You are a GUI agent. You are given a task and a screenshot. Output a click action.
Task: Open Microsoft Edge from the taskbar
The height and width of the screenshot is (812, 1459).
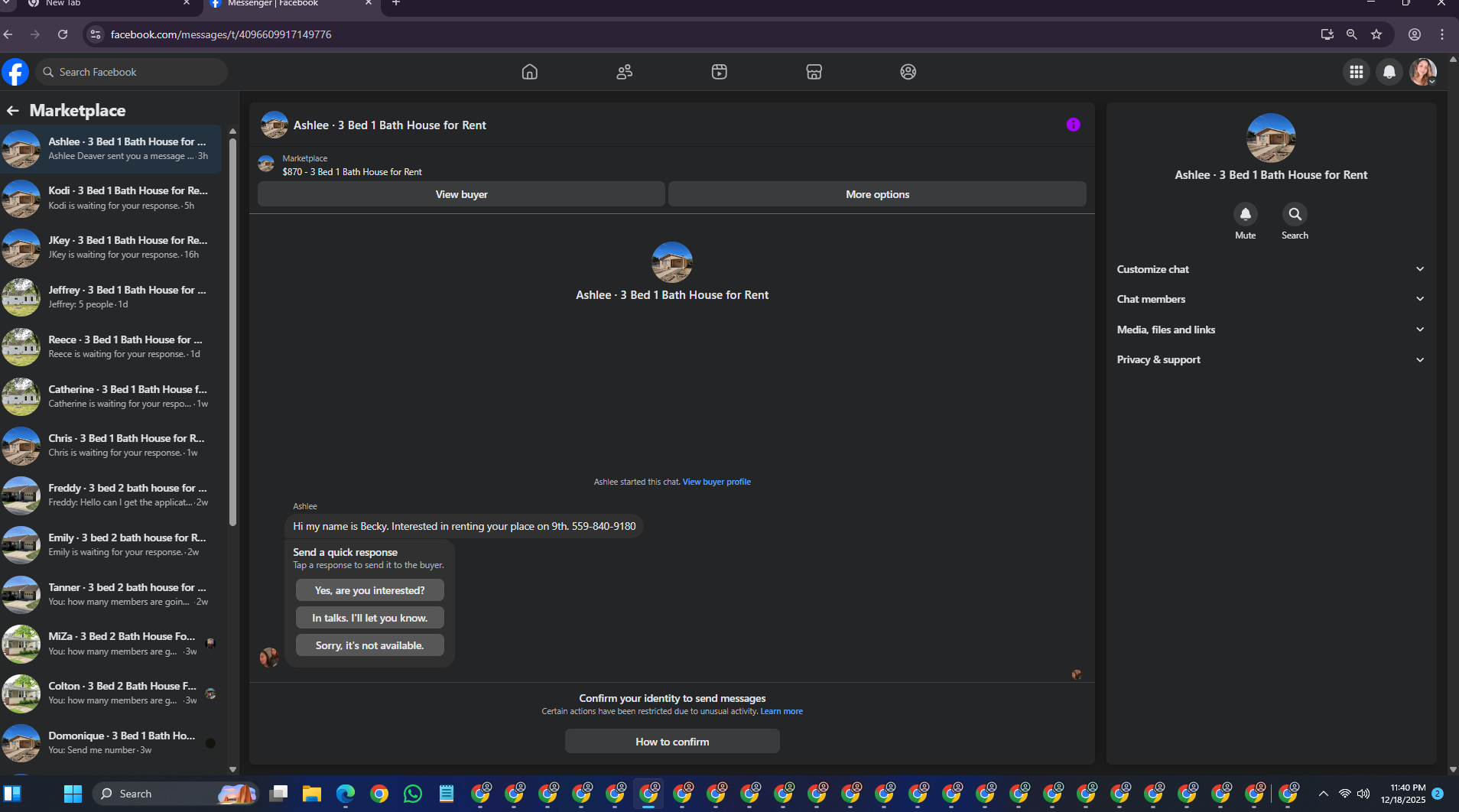click(x=346, y=794)
